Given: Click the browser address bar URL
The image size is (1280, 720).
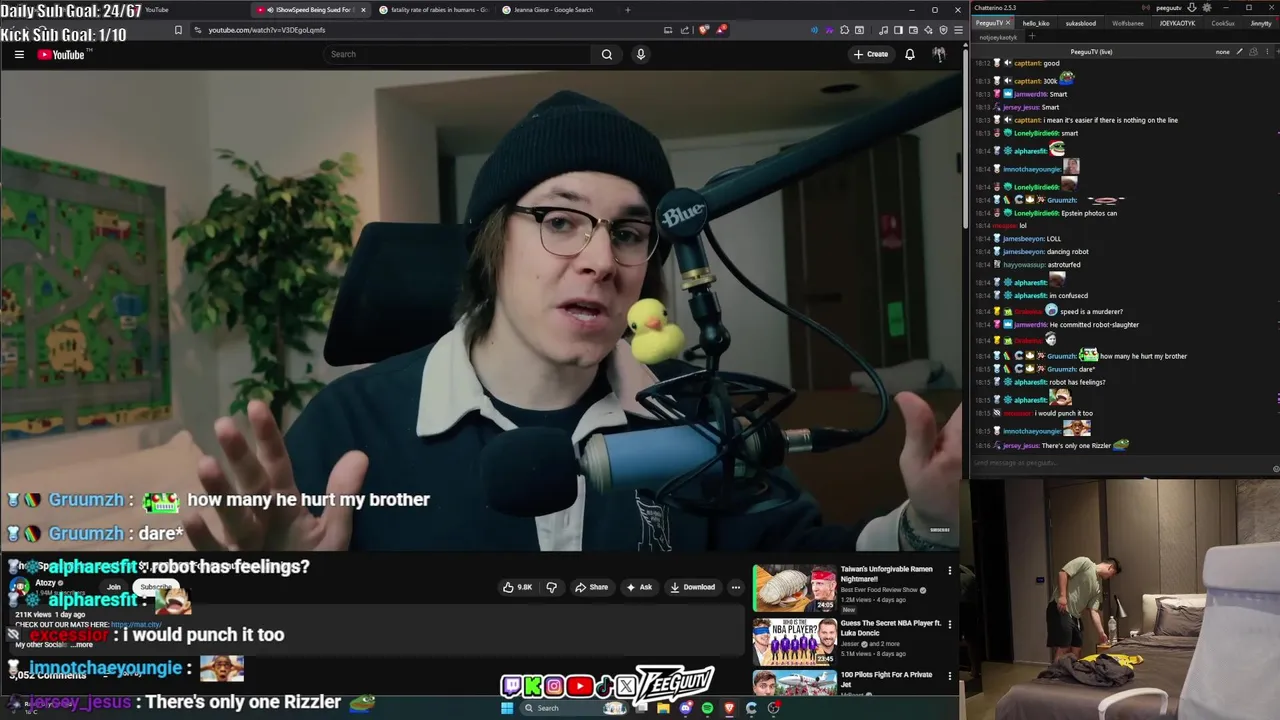Looking at the screenshot, I should click(266, 30).
